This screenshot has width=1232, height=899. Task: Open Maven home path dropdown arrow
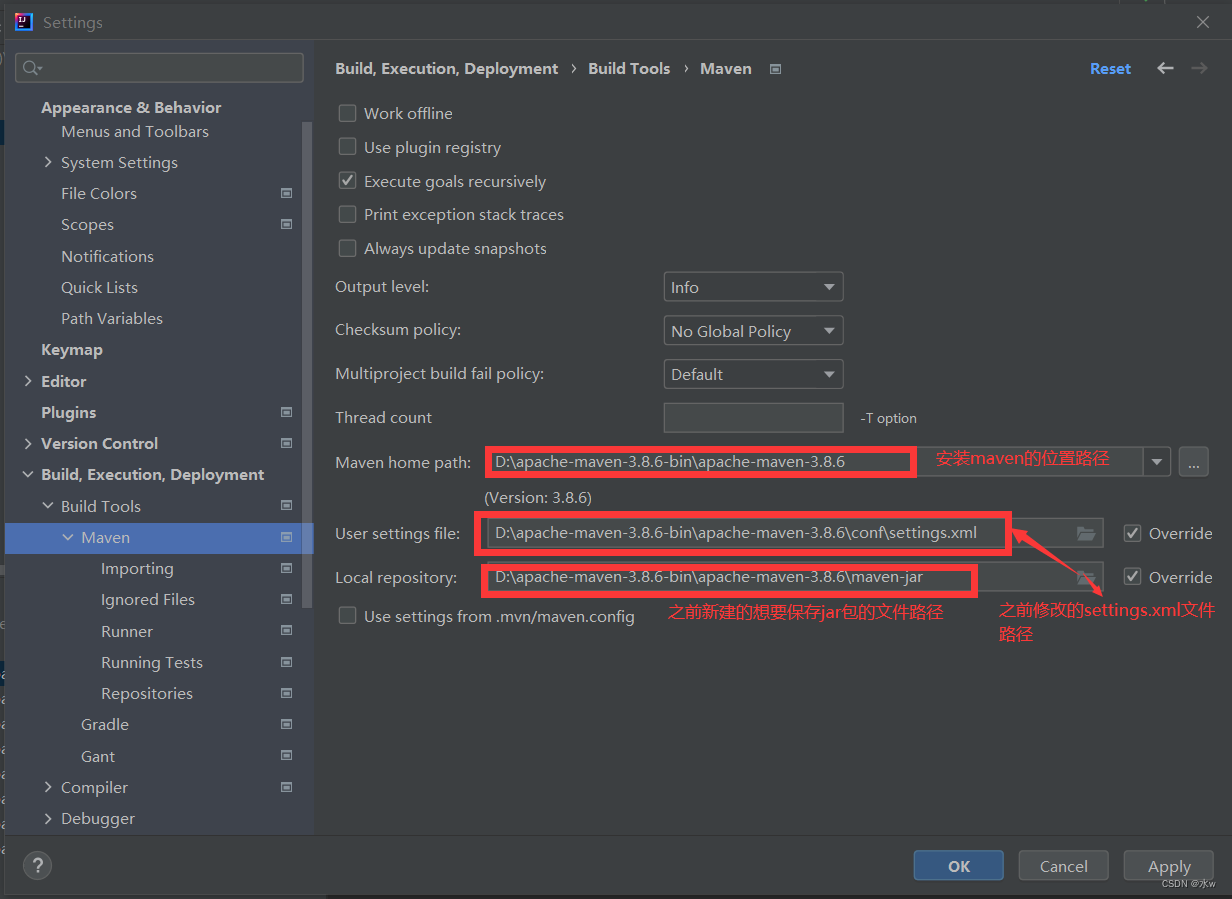(x=1157, y=462)
